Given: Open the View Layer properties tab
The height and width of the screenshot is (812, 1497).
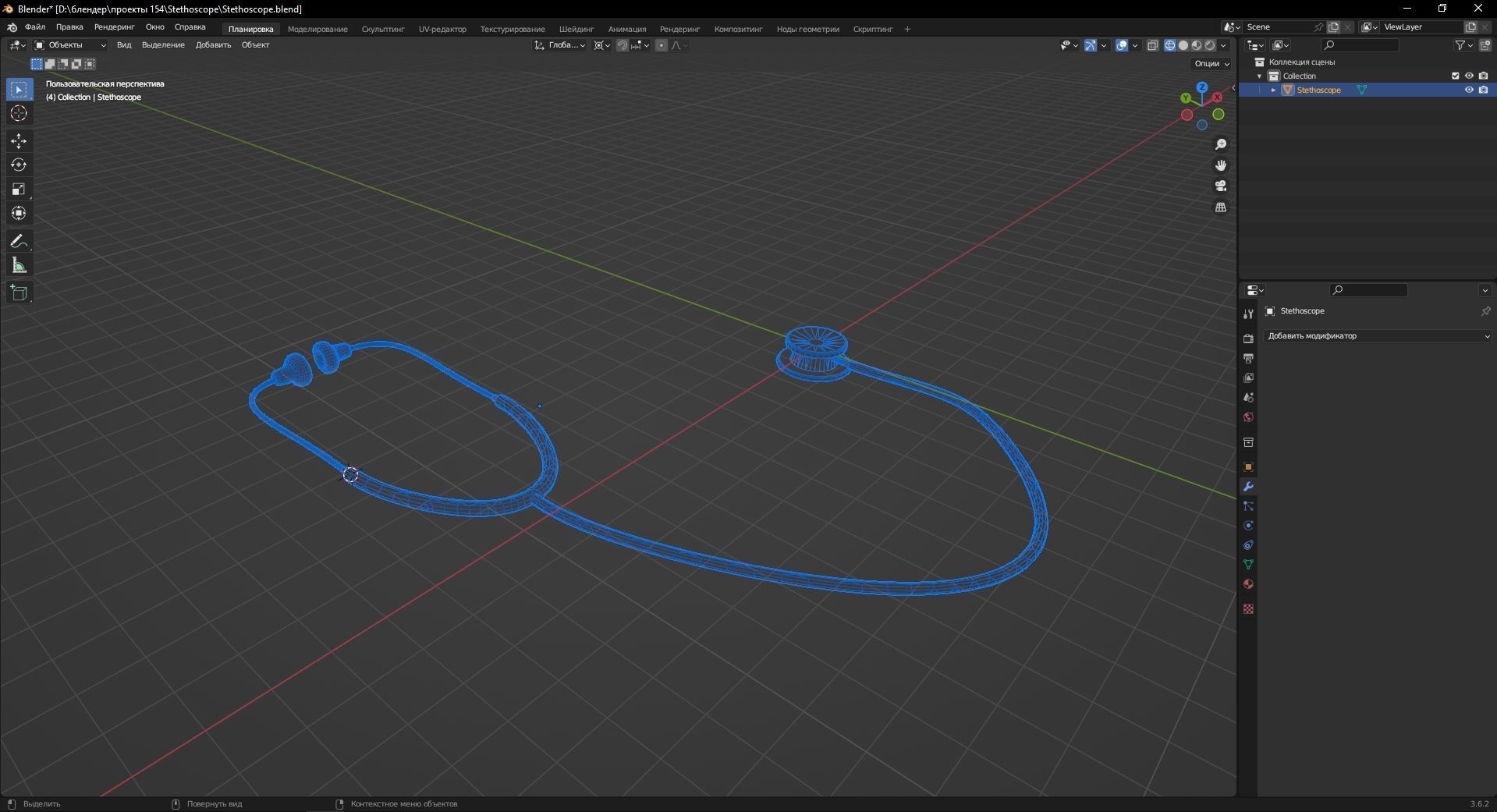Looking at the screenshot, I should [x=1248, y=378].
